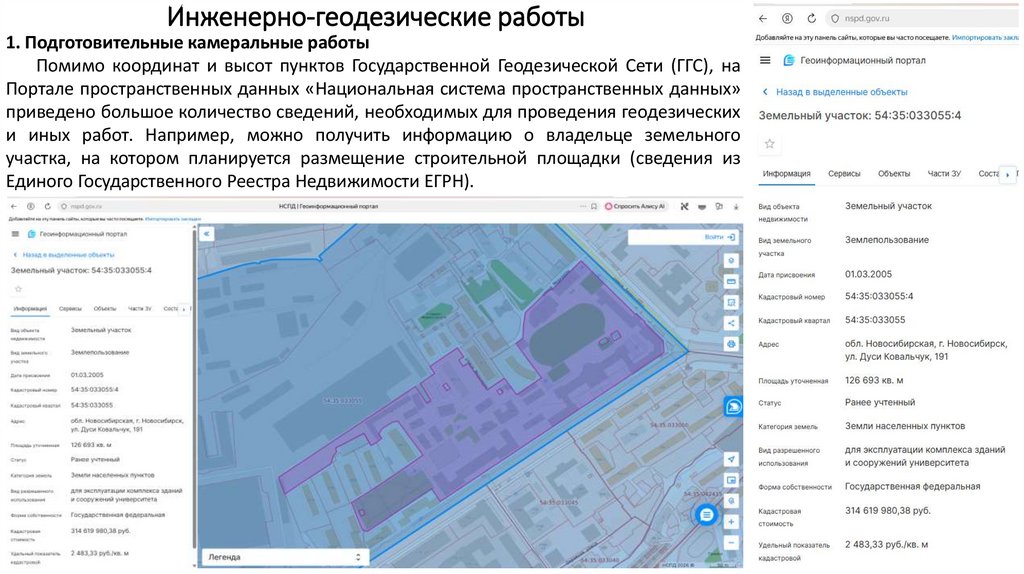Screen dimensions: 1024x574
Task: Click Yandex icon in enlarged browser panel
Action: (788, 18)
